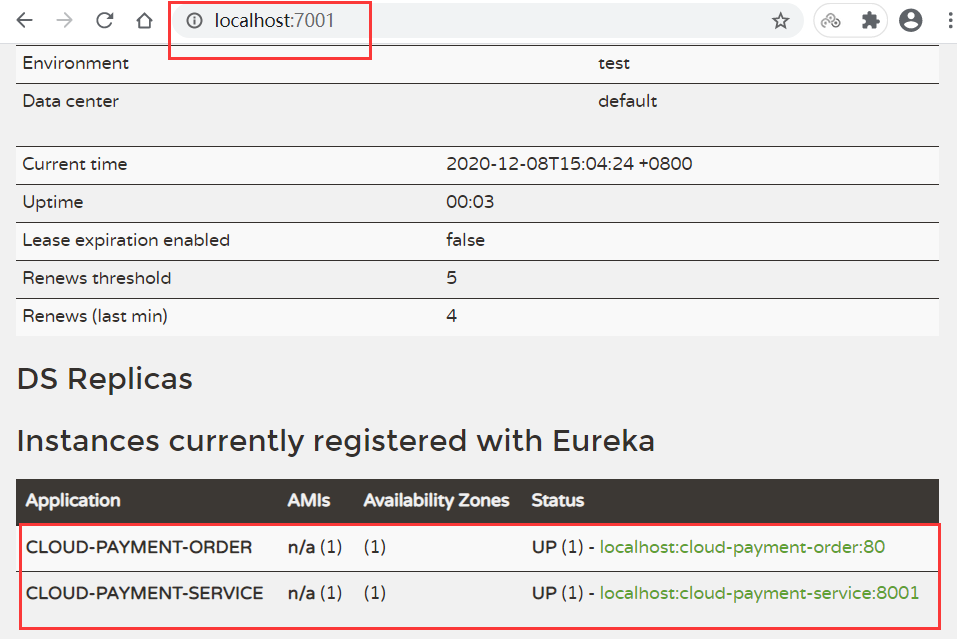Viewport: 957px width, 639px height.
Task: Click the 'Lease expiration enabled' label
Action: coord(126,240)
